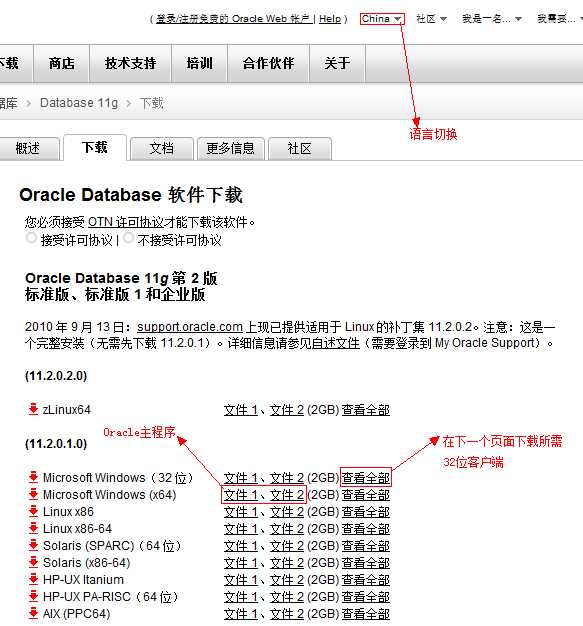
Task: Click download icon beside Microsoft Windows (32 位)
Action: pos(34,477)
